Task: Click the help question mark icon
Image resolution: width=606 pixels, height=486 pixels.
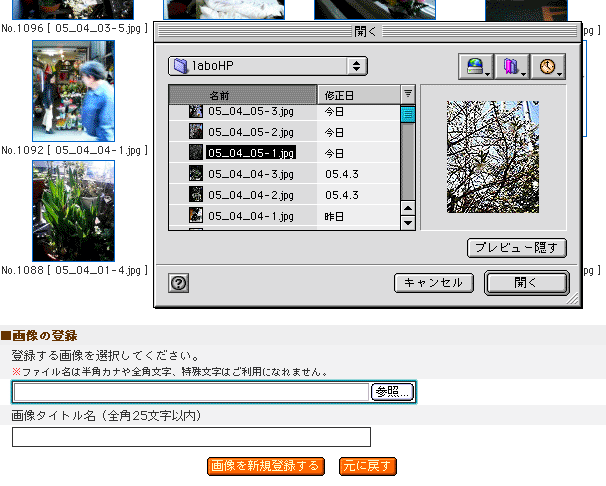Action: pyautogui.click(x=179, y=283)
